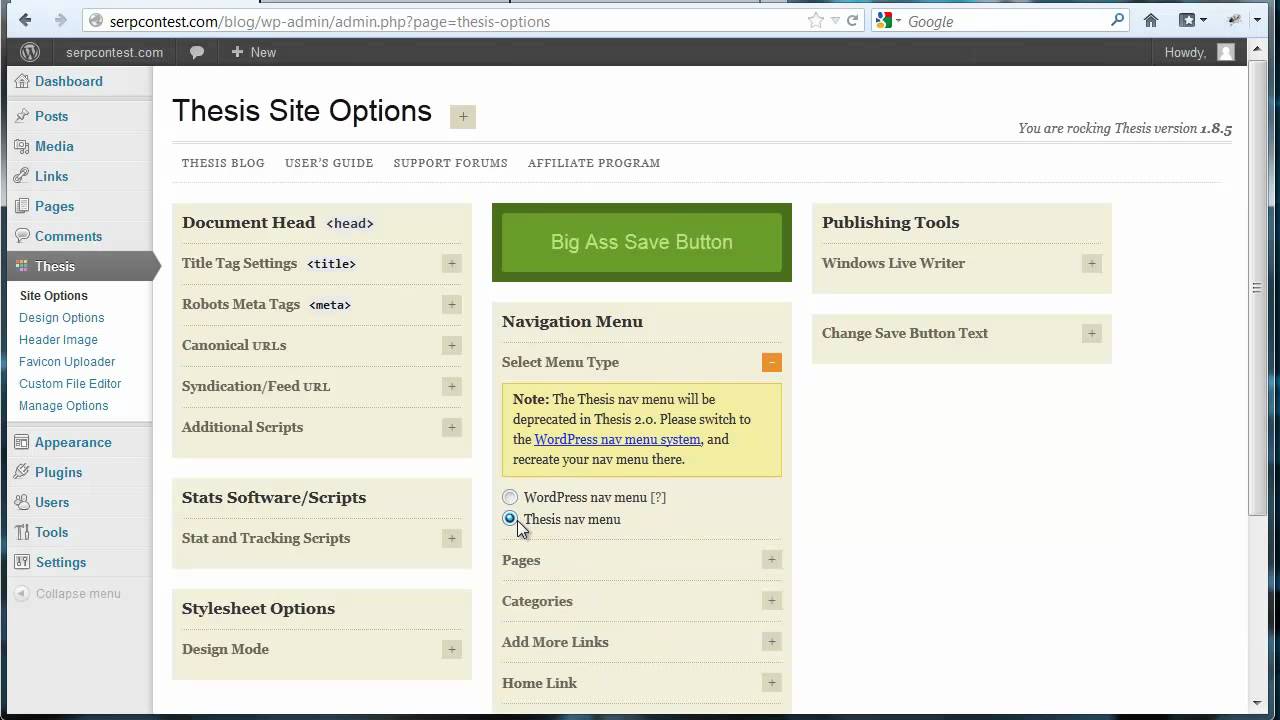Click the New button in admin bar
The height and width of the screenshot is (720, 1280).
(253, 52)
